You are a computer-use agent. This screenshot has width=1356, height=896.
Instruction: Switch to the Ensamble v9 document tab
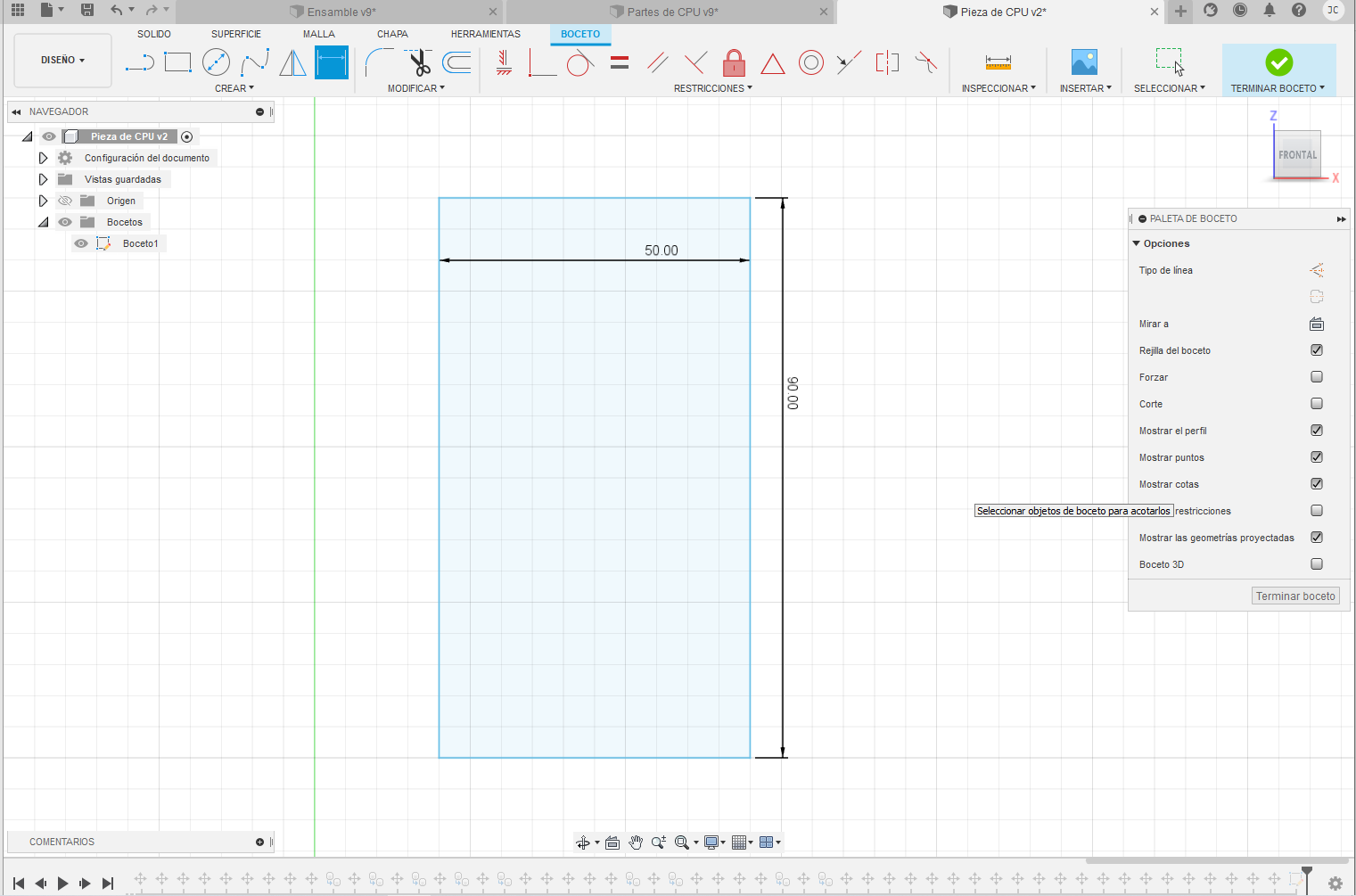tap(341, 12)
